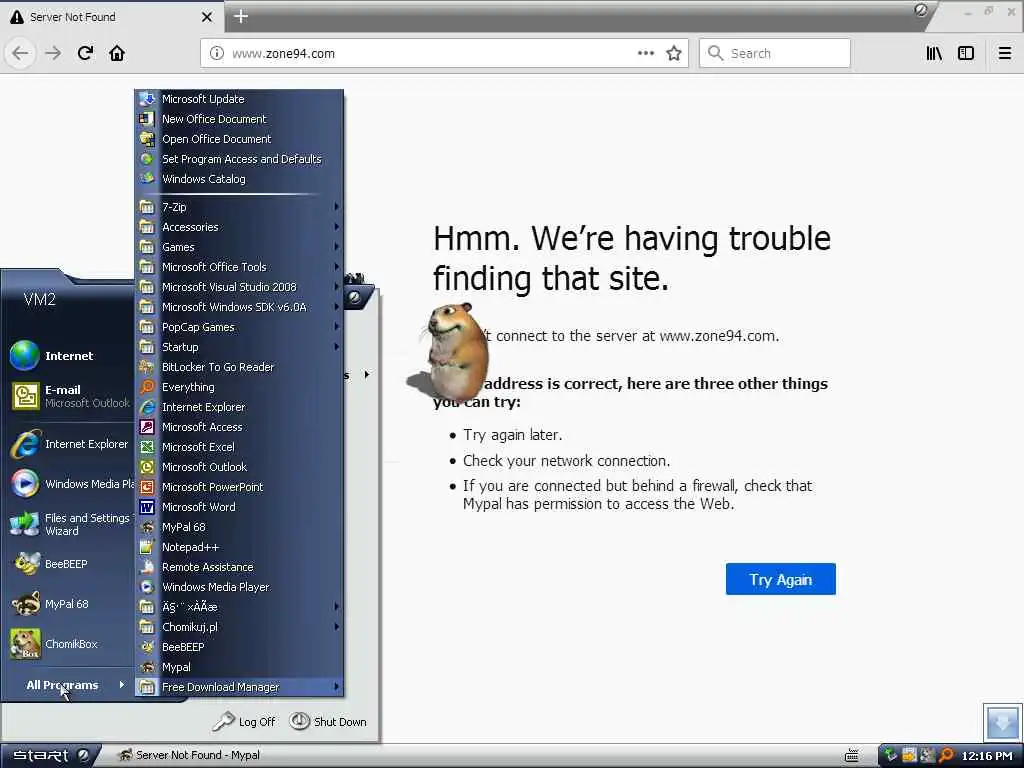Click the forward arrow in the browser toolbar
1024x768 pixels.
pos(53,53)
